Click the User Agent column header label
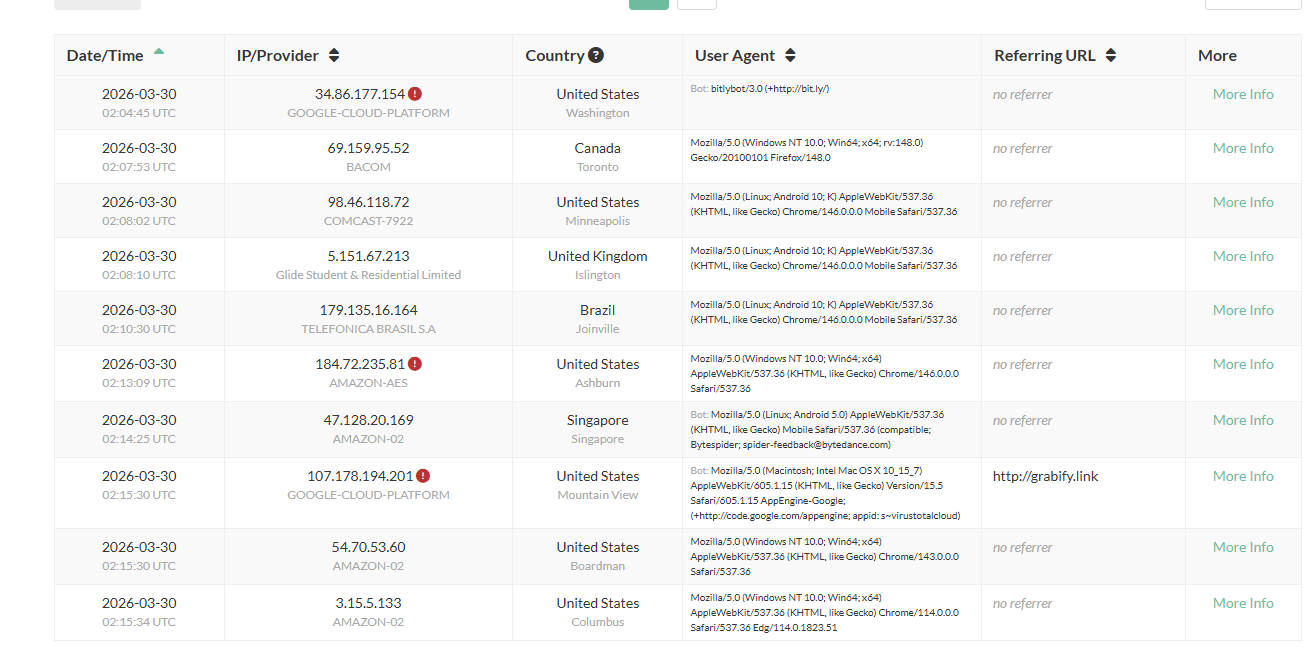This screenshot has width=1305, height=650. pyautogui.click(x=736, y=56)
